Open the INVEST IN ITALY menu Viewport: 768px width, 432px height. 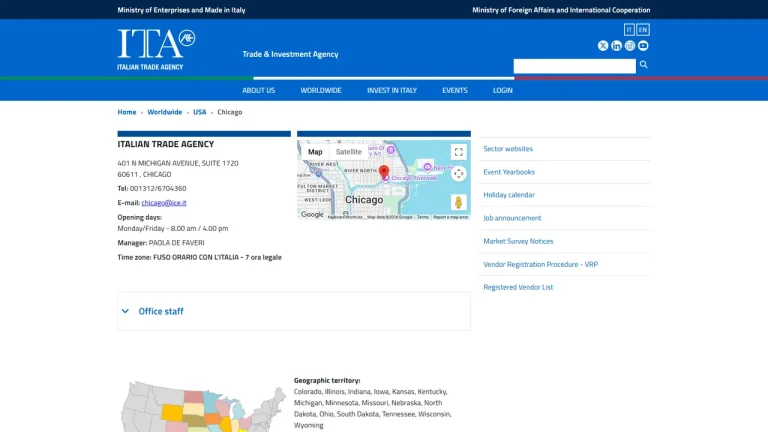[x=392, y=90]
